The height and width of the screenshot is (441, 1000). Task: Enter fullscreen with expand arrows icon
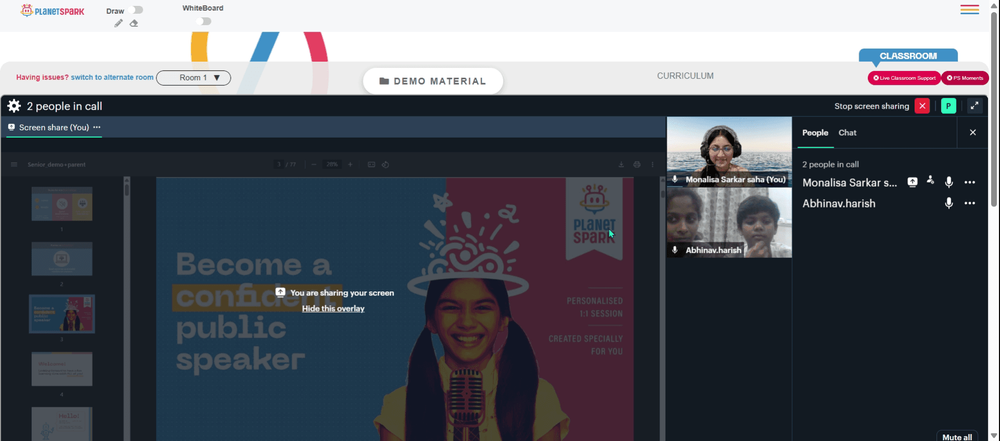tap(974, 106)
